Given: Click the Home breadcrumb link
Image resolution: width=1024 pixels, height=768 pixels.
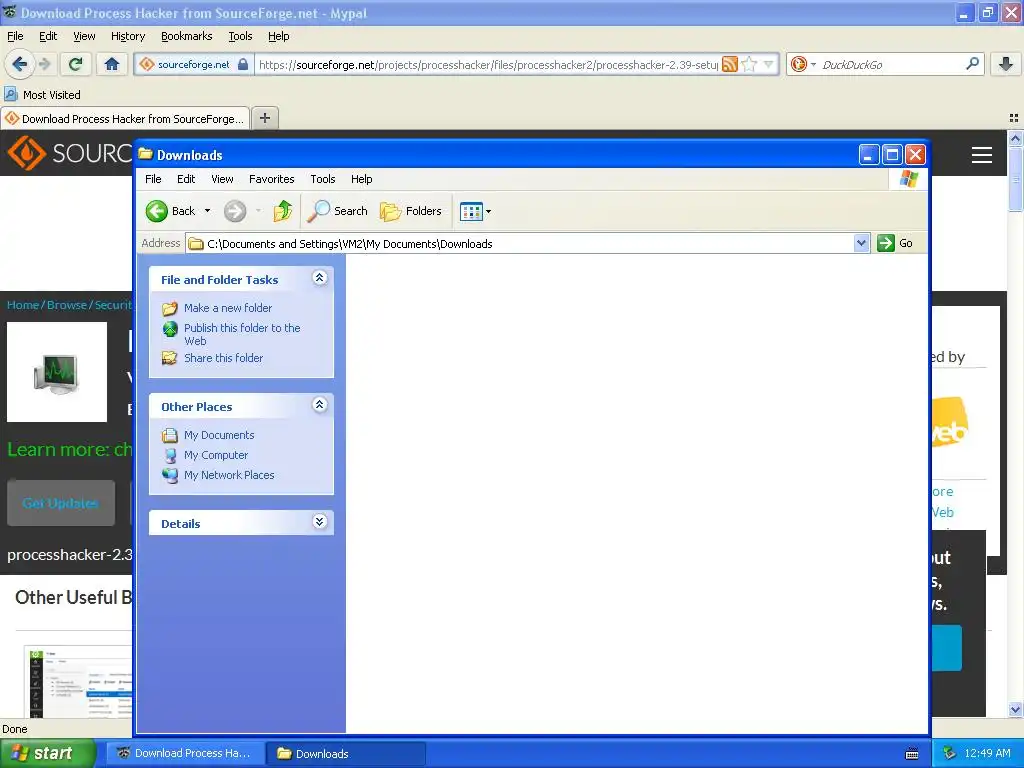Looking at the screenshot, I should click(x=23, y=305).
